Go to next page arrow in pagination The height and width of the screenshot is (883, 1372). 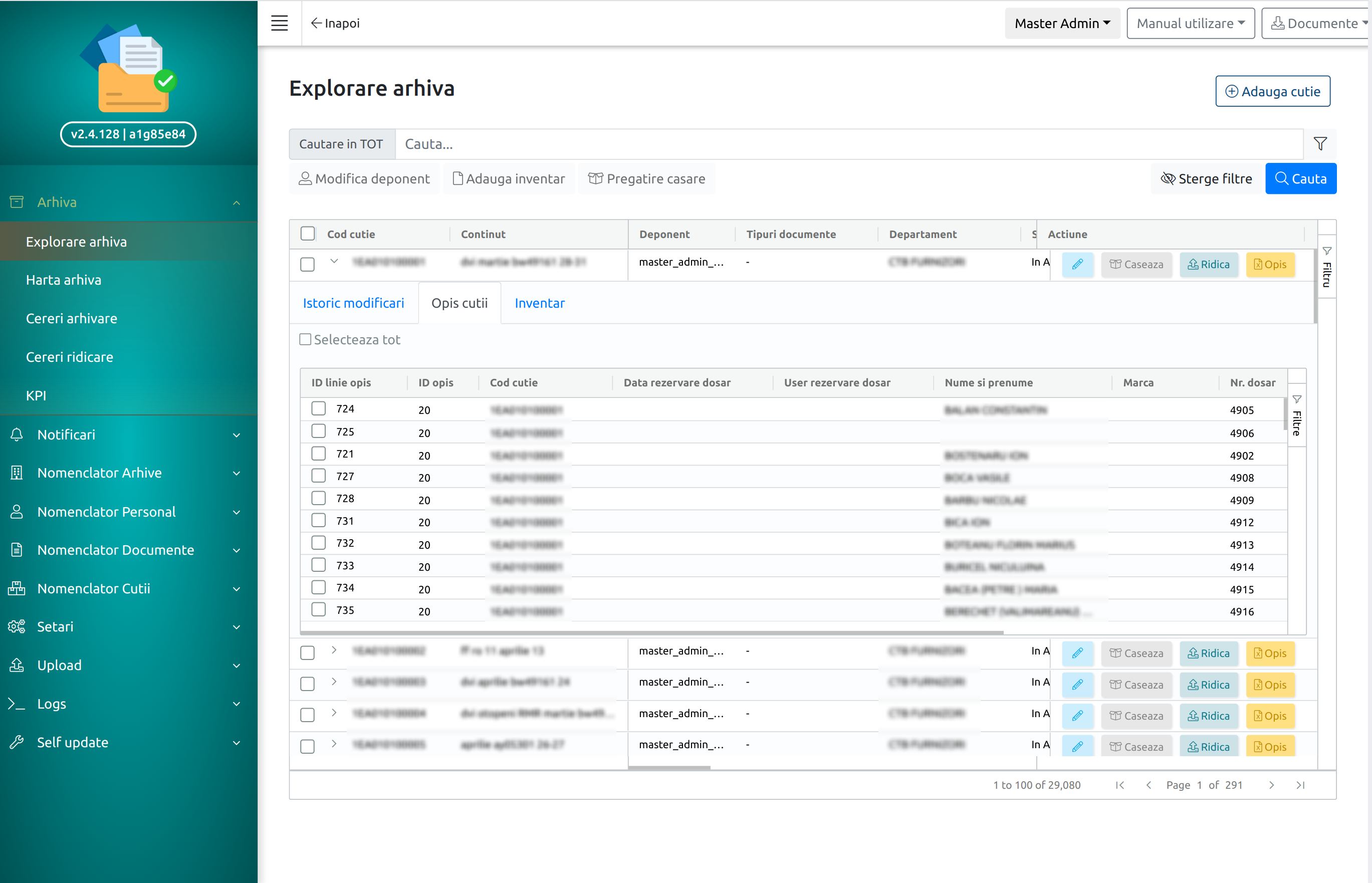(x=1271, y=785)
